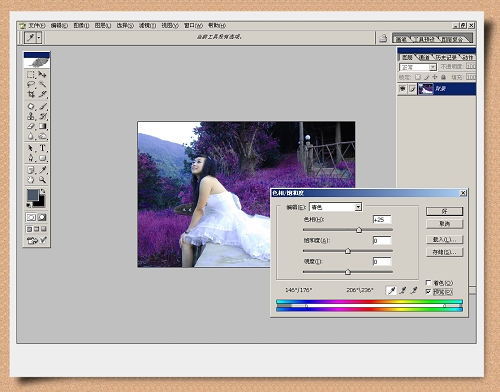Reset default foreground and background colors

click(x=29, y=205)
